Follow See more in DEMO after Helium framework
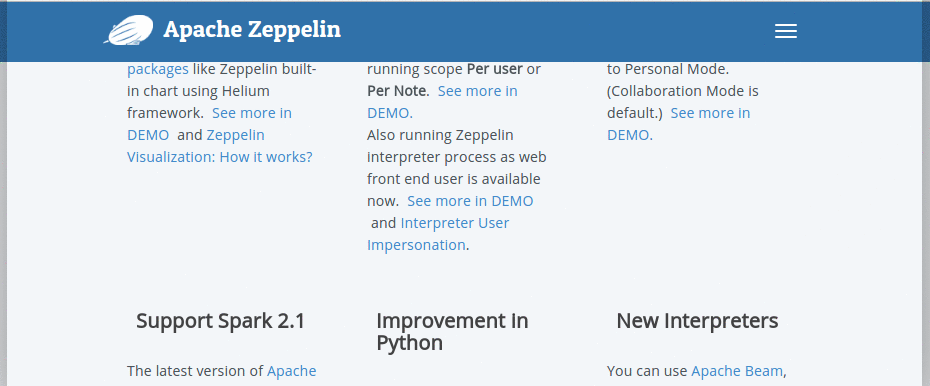The height and width of the screenshot is (386, 930). tap(209, 124)
